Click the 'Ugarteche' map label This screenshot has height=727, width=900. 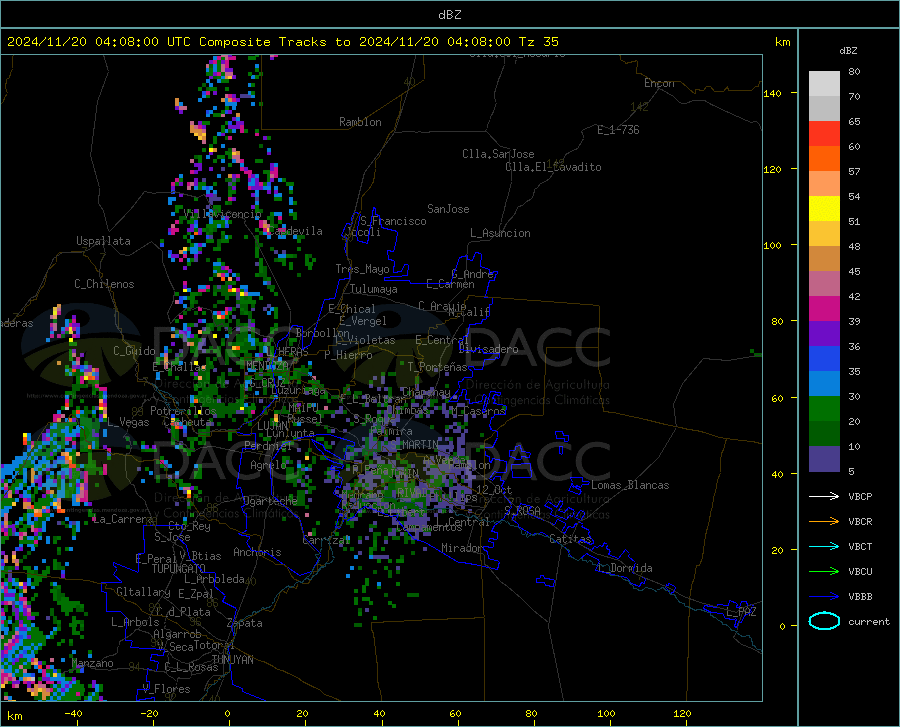coord(270,501)
